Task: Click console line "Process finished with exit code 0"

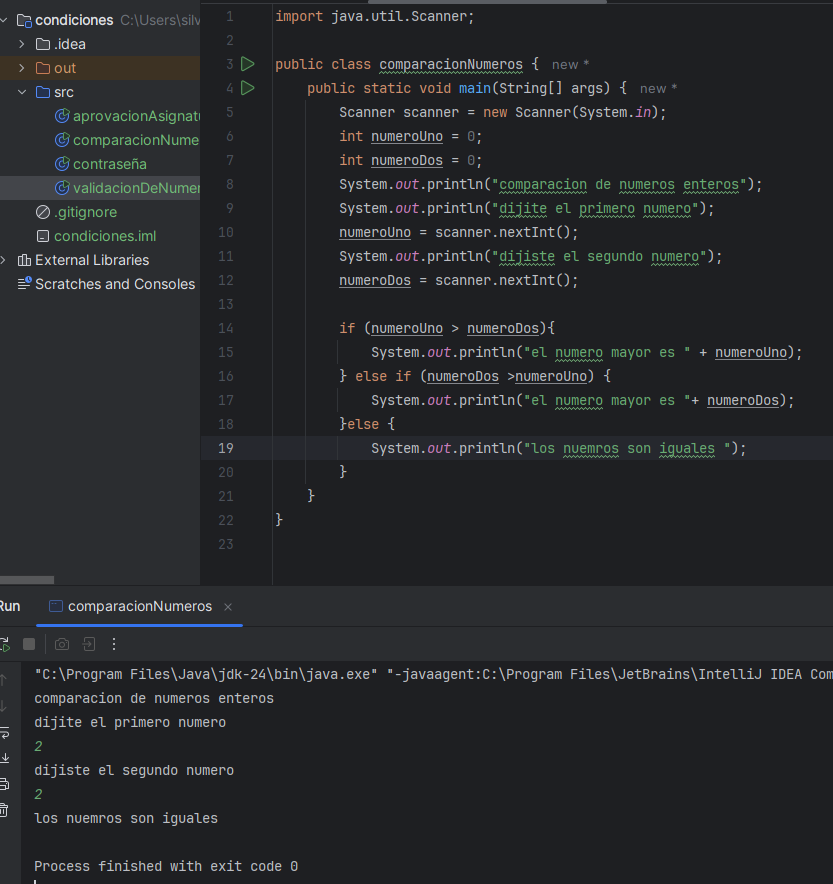Action: click(x=166, y=867)
